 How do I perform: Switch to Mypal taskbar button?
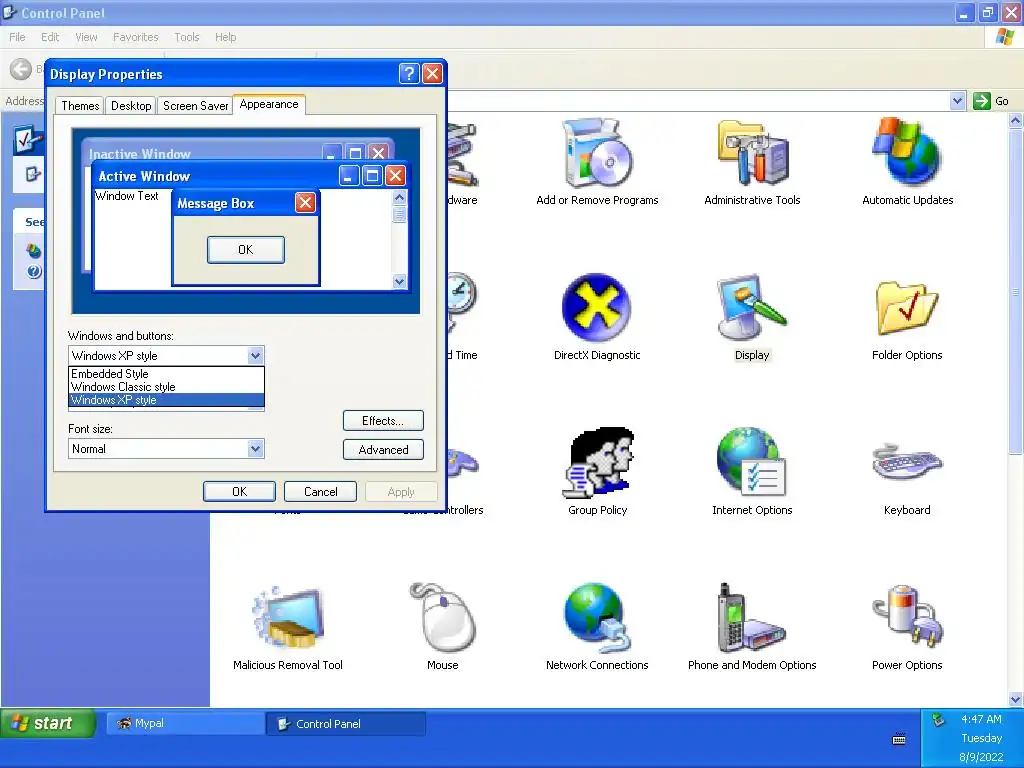pos(185,723)
